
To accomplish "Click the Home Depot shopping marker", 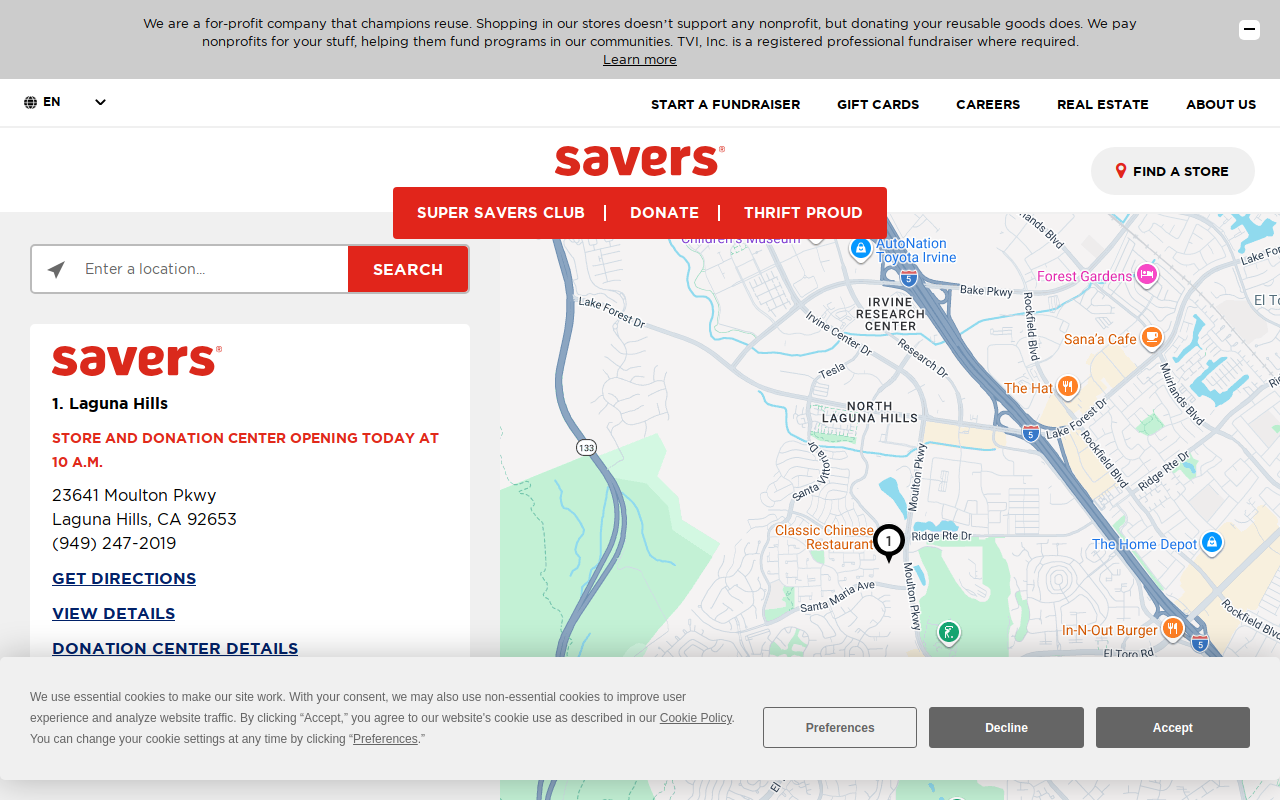I will click(1212, 543).
